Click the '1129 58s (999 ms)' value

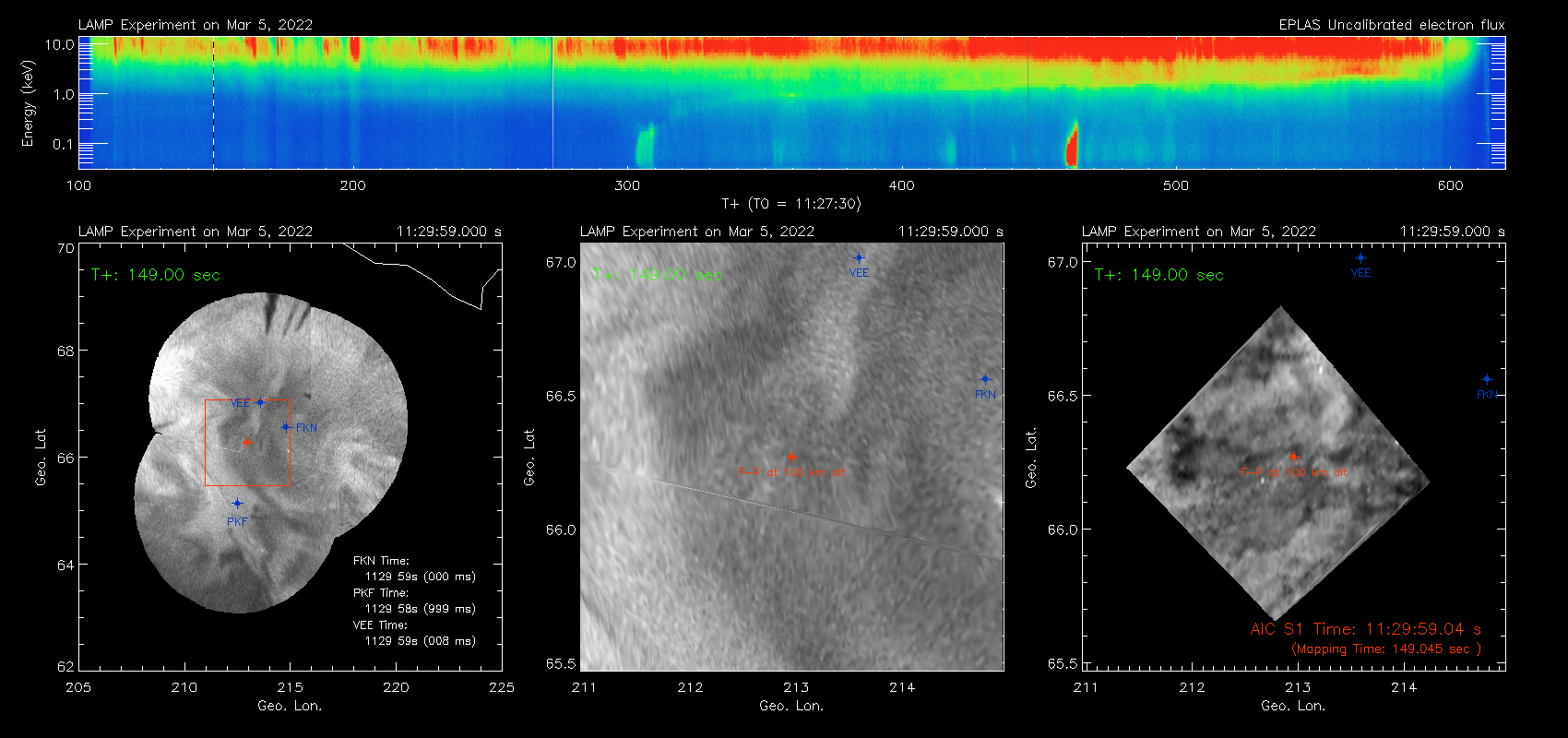click(x=421, y=609)
